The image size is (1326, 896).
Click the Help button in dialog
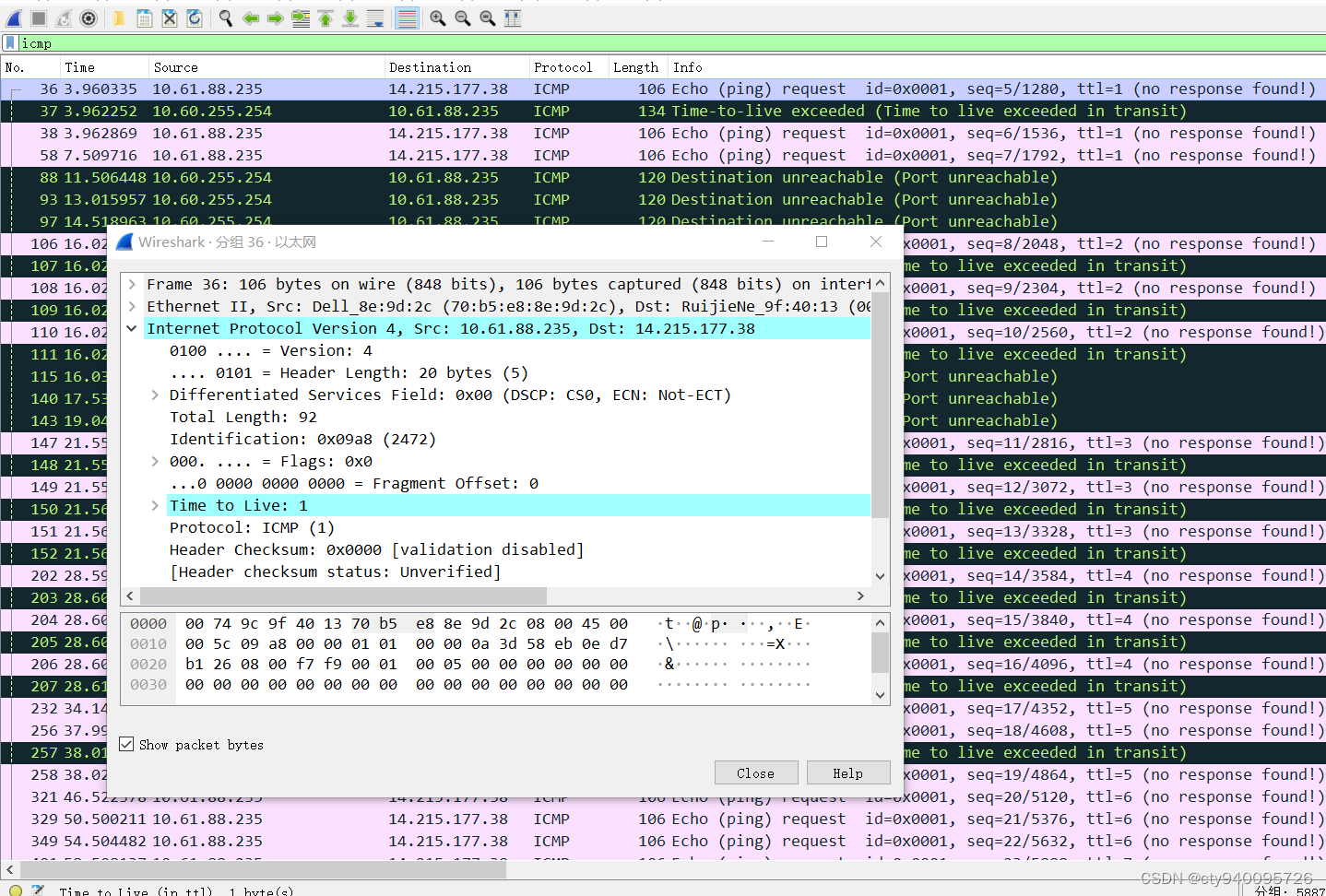coord(847,772)
